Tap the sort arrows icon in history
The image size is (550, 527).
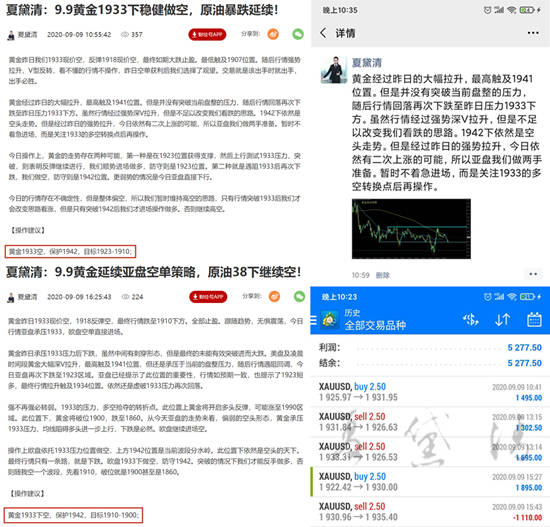coord(502,320)
